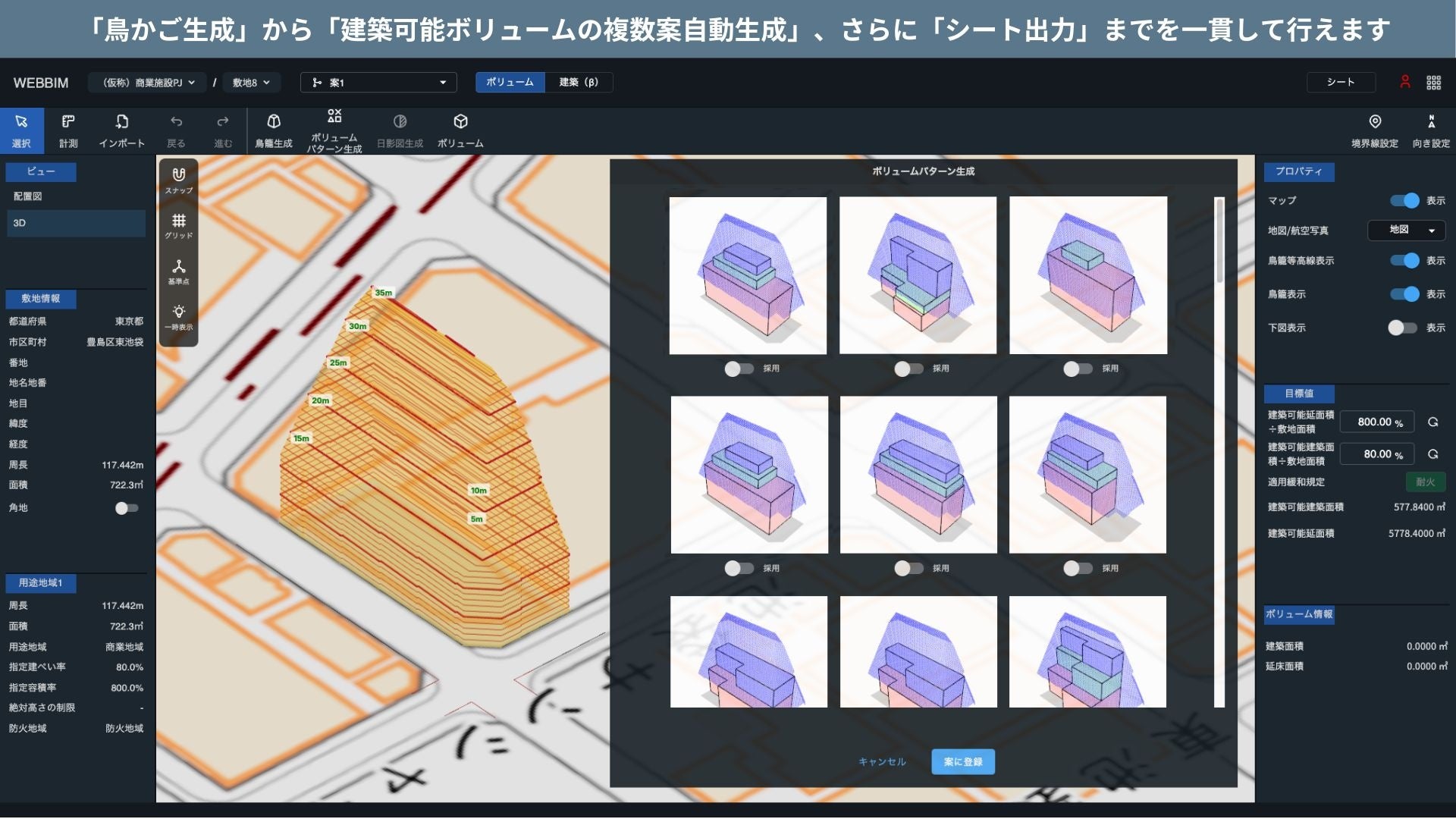This screenshot has height=819, width=1456.
Task: Open the 案1 plan dropdown
Action: tap(378, 83)
